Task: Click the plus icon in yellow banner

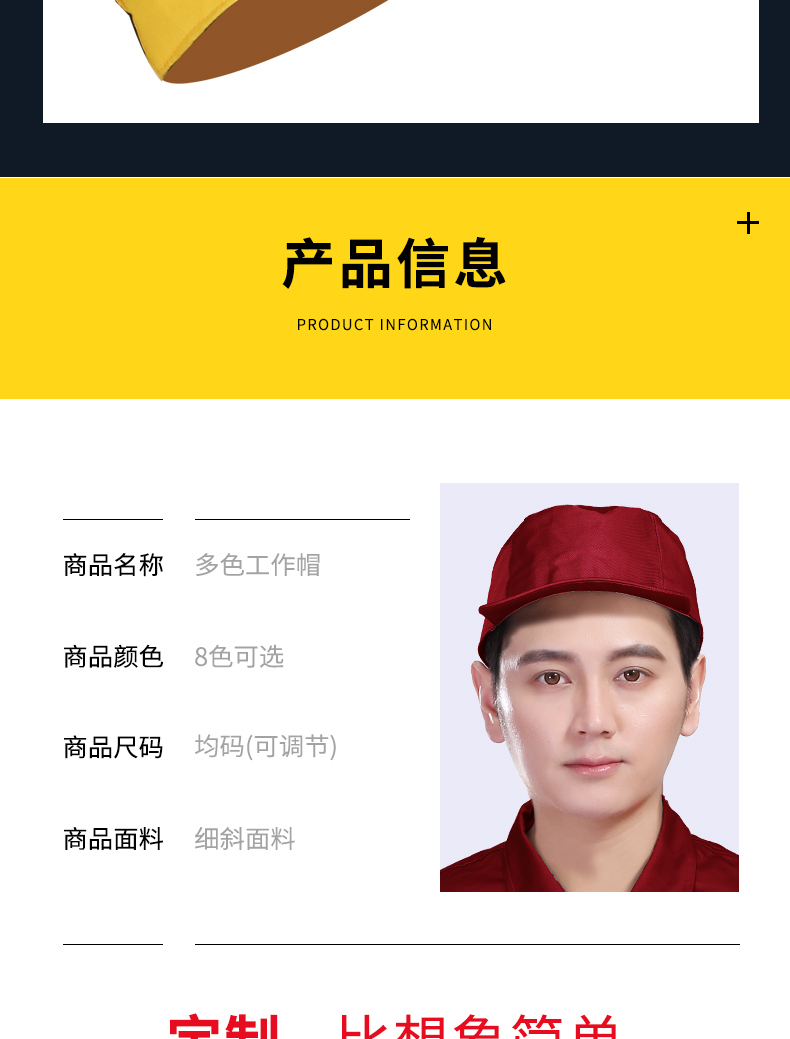Action: point(748,223)
